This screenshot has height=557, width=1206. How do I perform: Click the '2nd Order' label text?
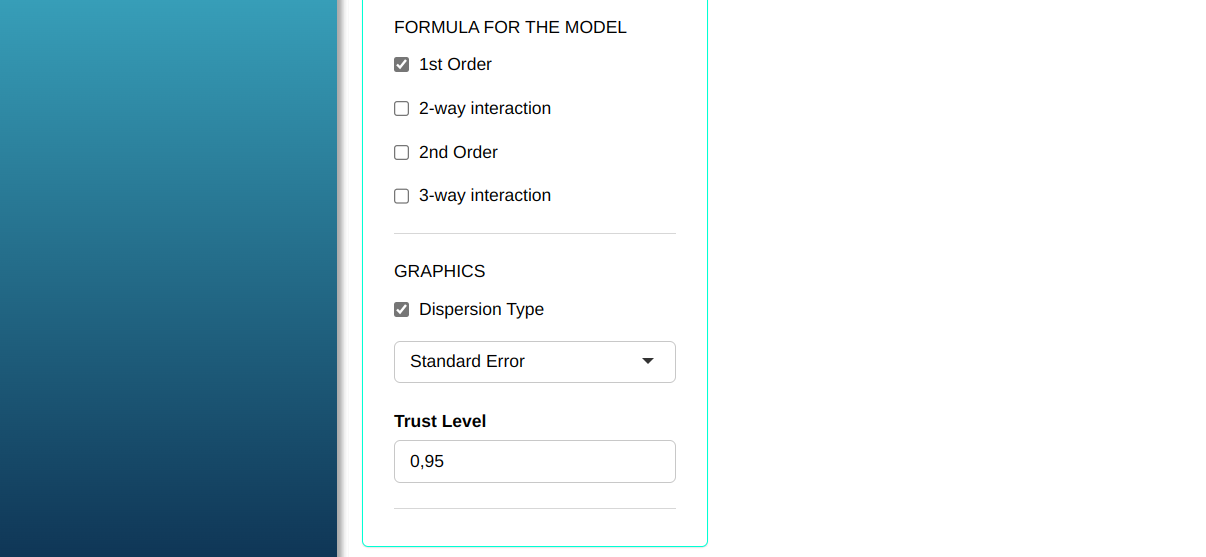click(458, 153)
